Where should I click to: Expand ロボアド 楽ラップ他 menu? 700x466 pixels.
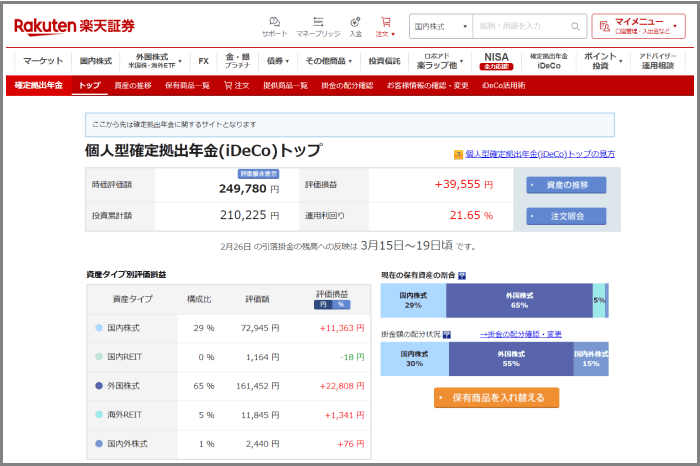tap(440, 61)
